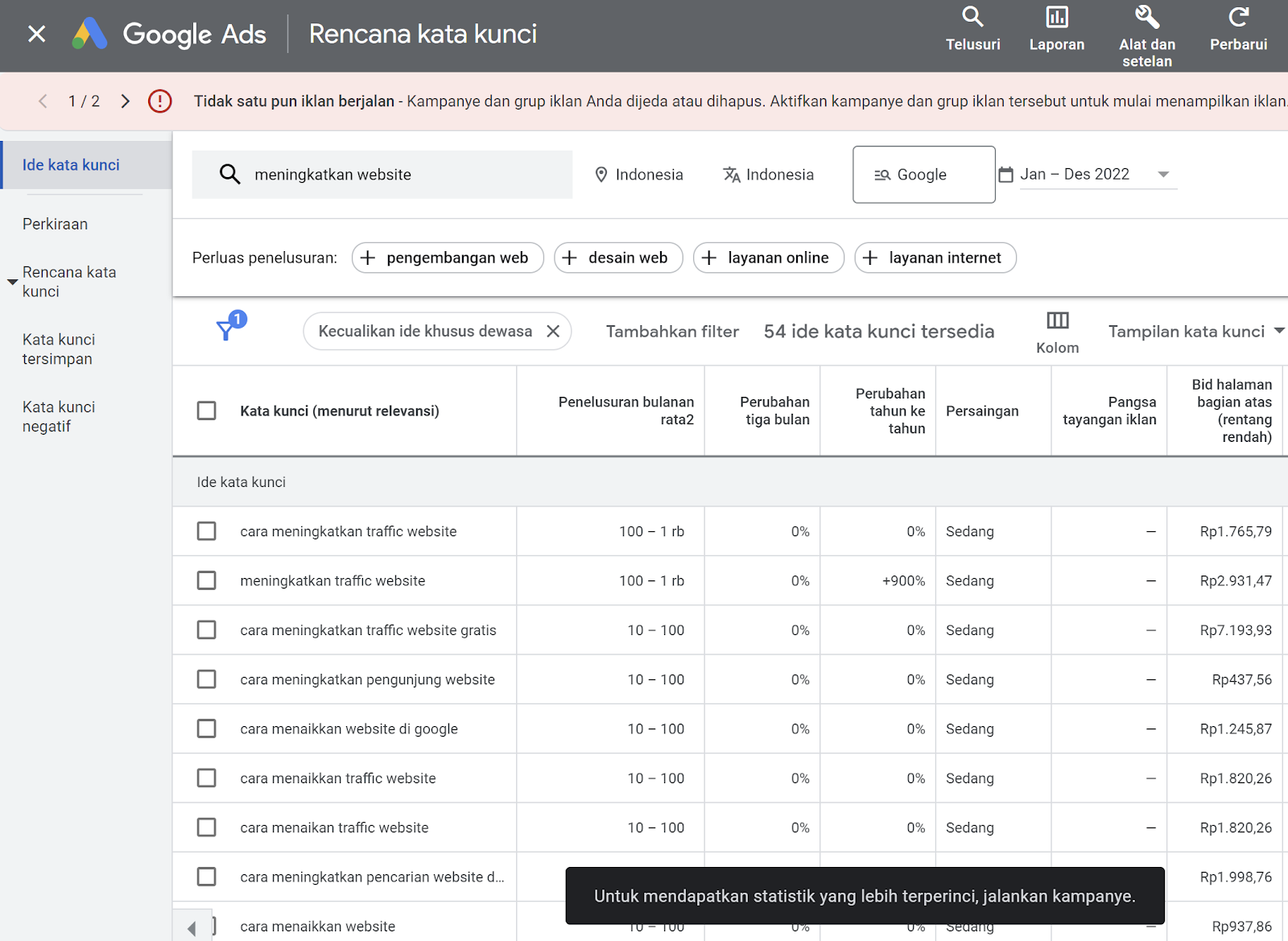Screen dimensions: 1288x941
Task: Sort by Perubahan tahun ke tahun column
Action: pyautogui.click(x=890, y=411)
